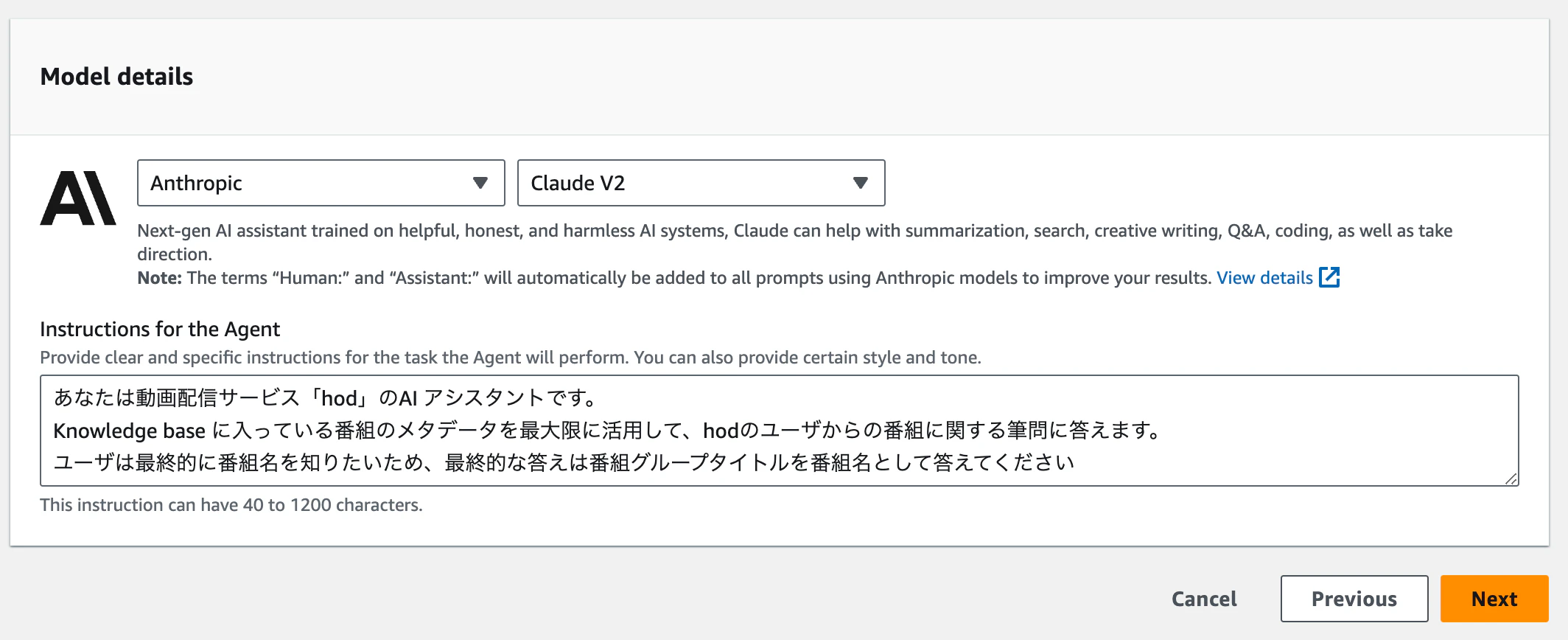Screen dimensions: 1568x640
Task: Open the external link icon beside View details
Action: coord(1329,277)
